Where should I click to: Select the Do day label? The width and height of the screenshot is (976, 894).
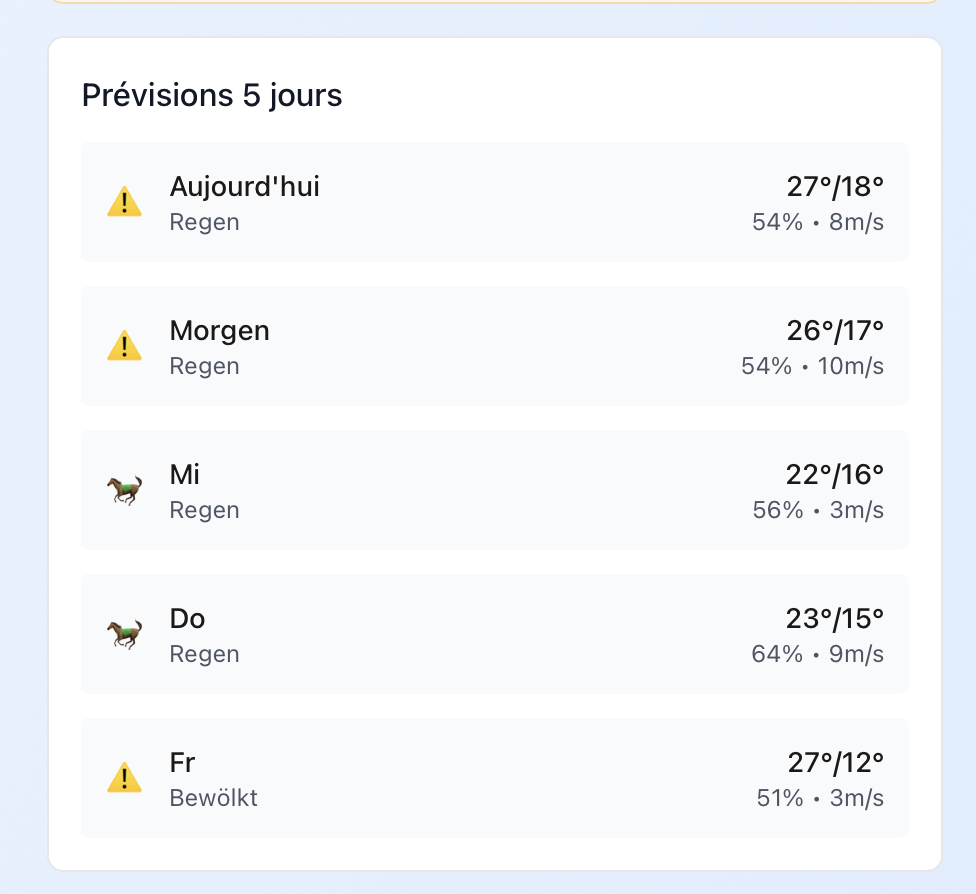click(x=187, y=619)
